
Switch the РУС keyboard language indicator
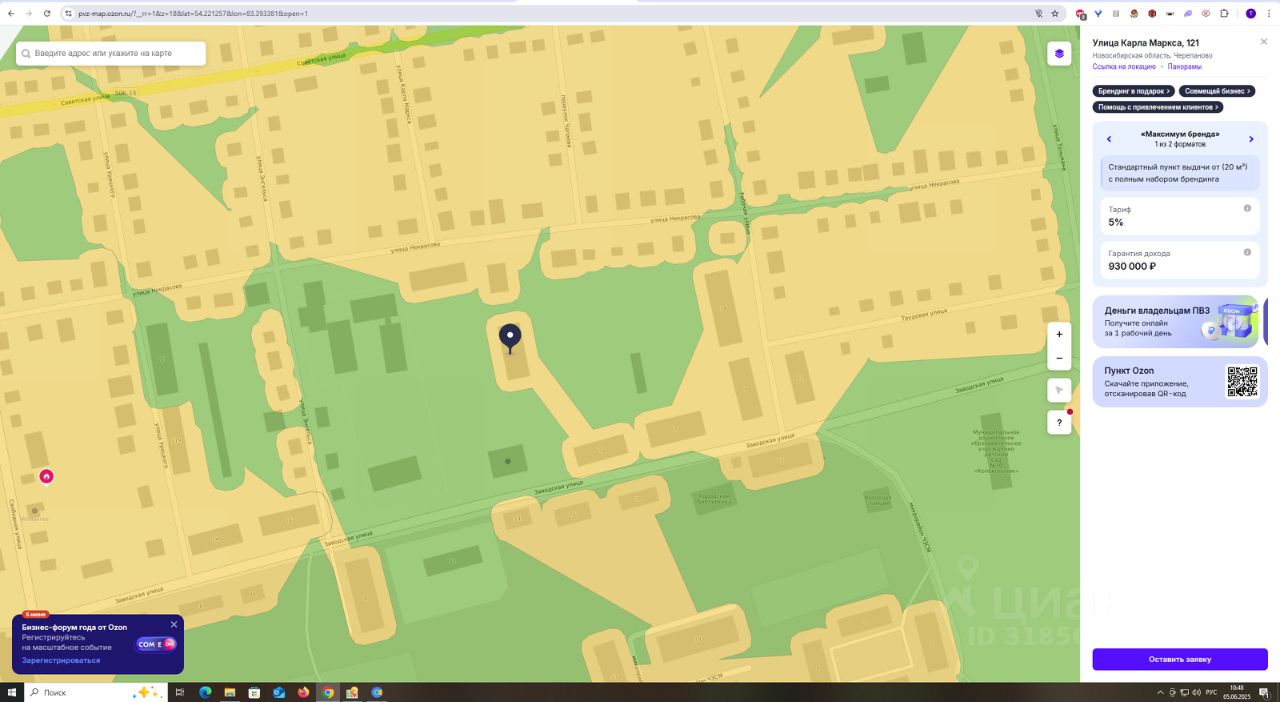1211,692
